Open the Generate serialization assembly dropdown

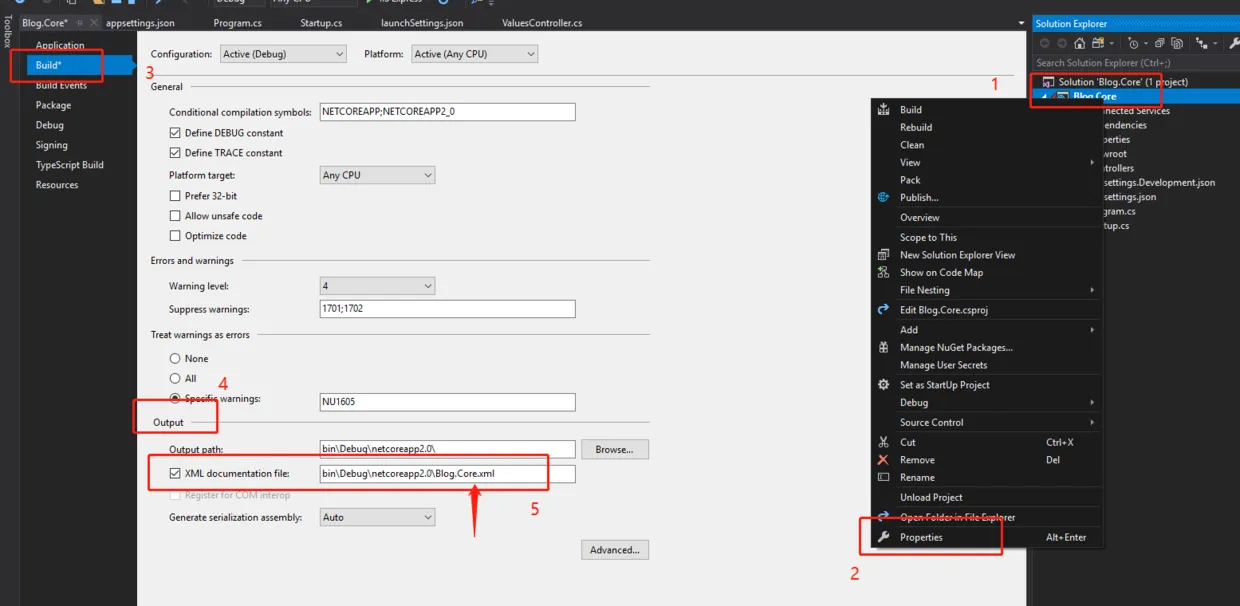pos(377,518)
